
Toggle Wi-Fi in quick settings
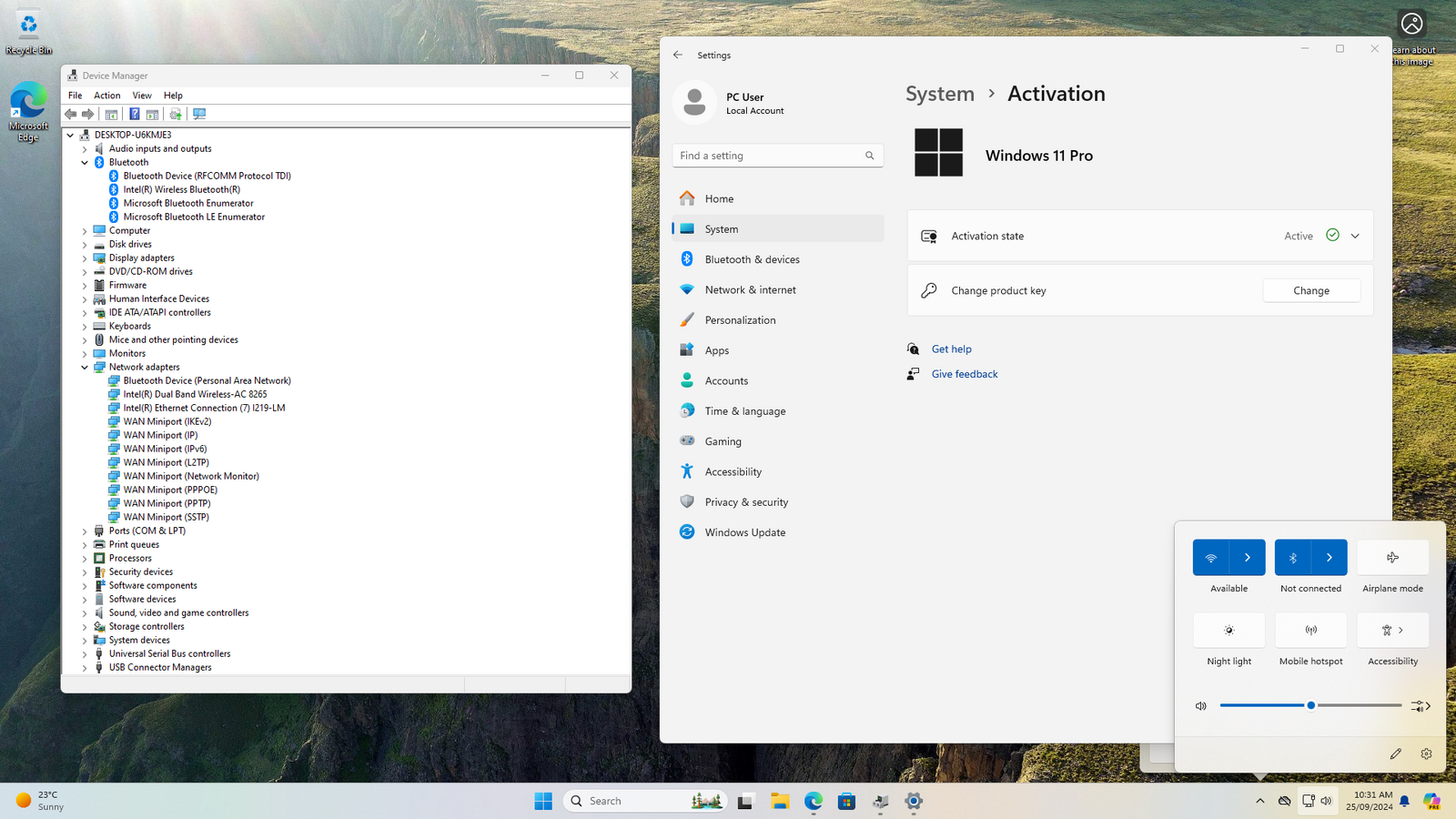click(x=1211, y=558)
